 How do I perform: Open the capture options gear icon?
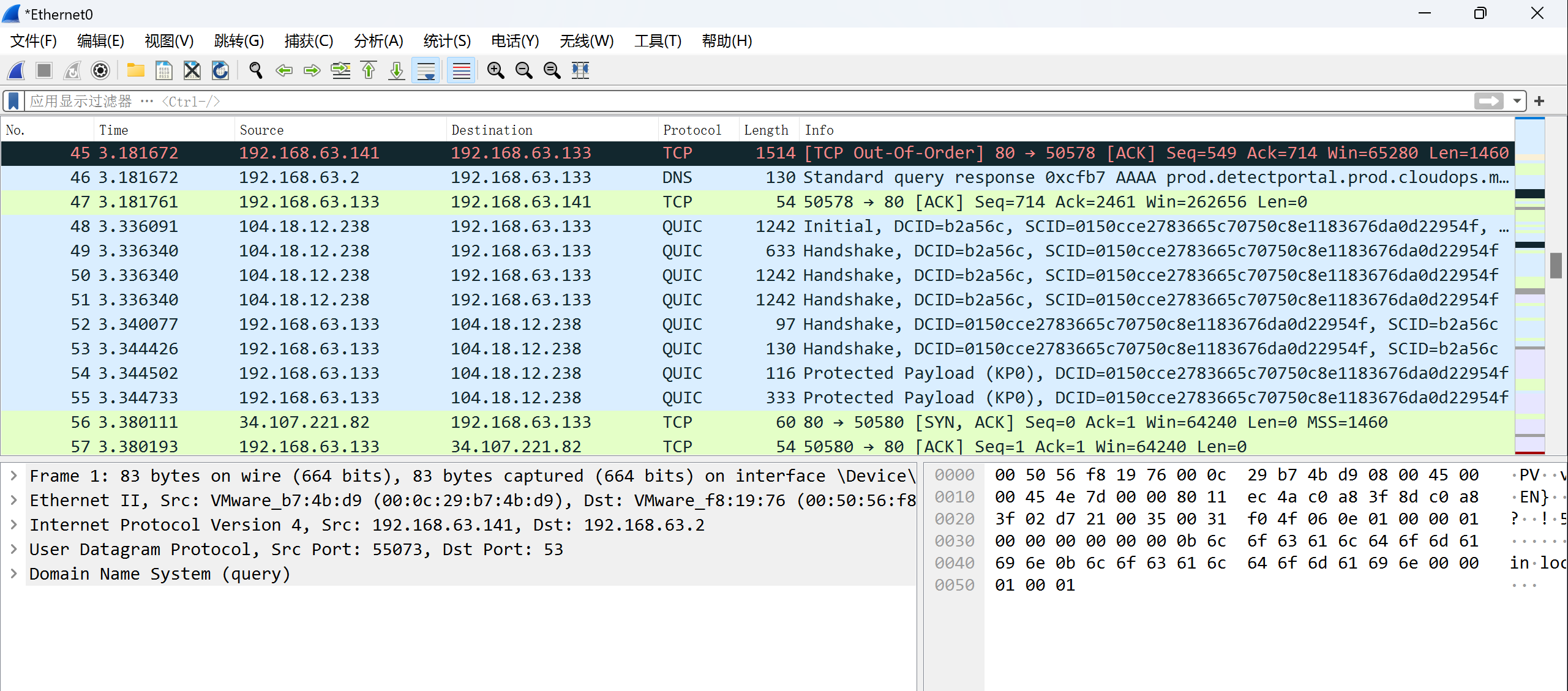coord(100,70)
